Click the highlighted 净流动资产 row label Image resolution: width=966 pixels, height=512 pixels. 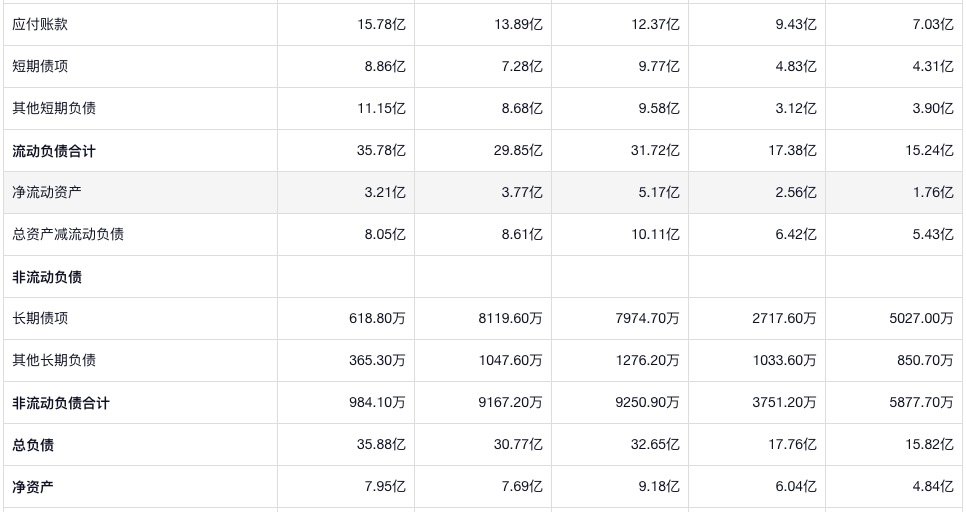47,192
